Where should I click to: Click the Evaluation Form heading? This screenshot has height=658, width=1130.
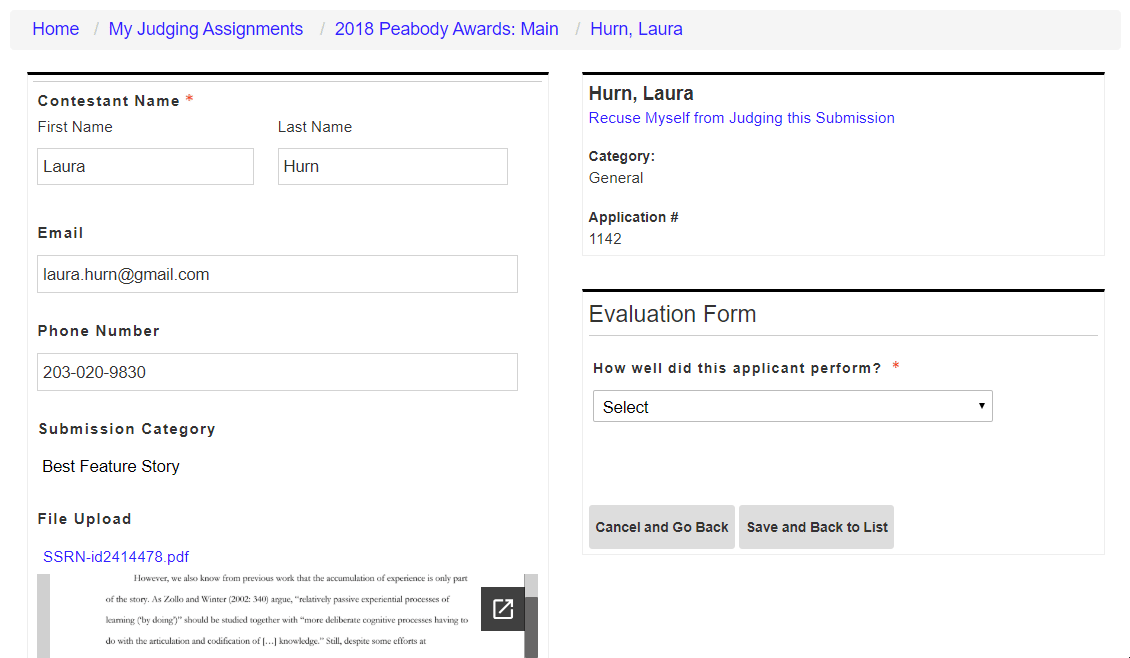672,314
